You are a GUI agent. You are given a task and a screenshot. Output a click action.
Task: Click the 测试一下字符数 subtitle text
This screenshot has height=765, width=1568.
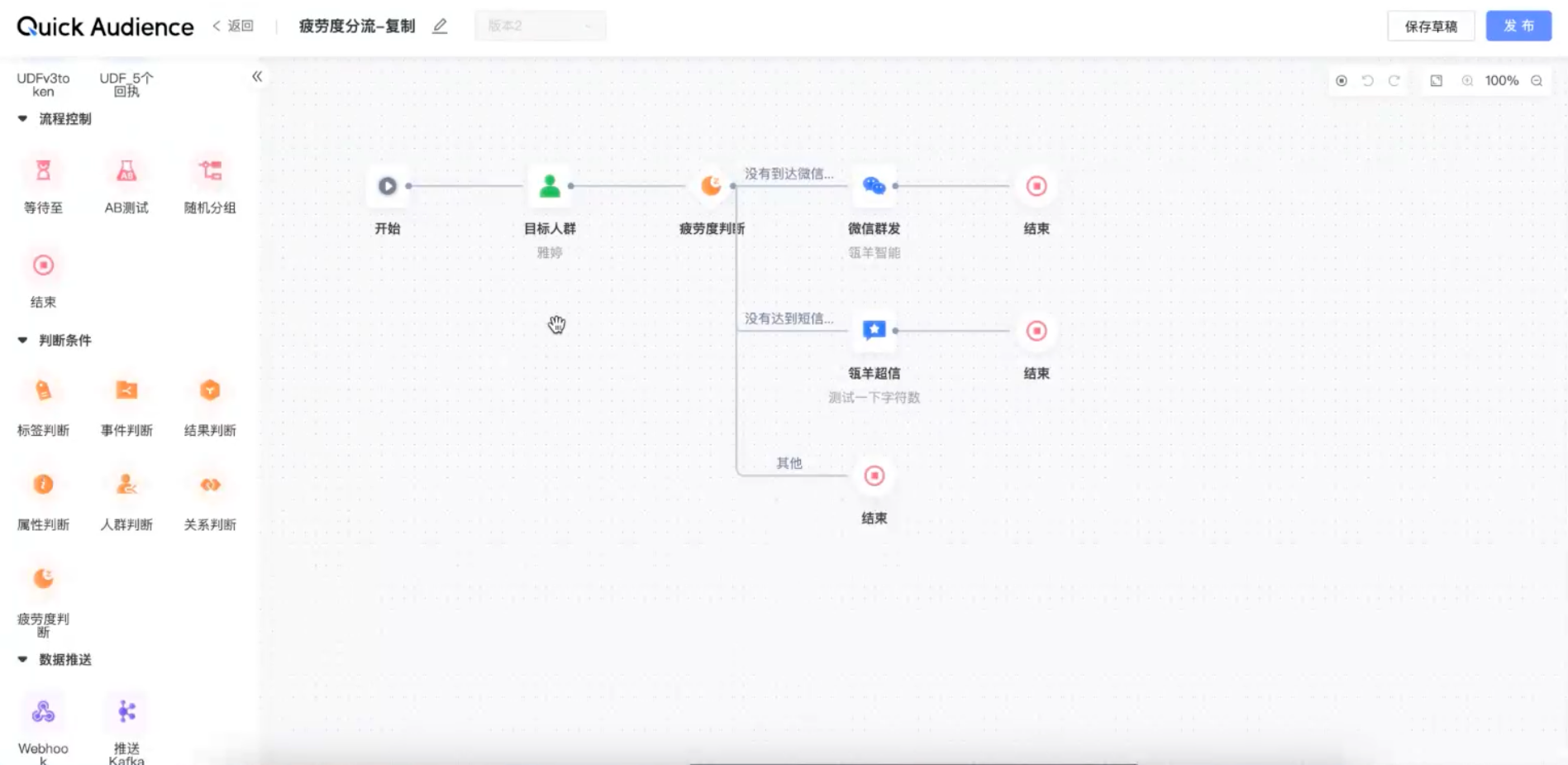874,398
